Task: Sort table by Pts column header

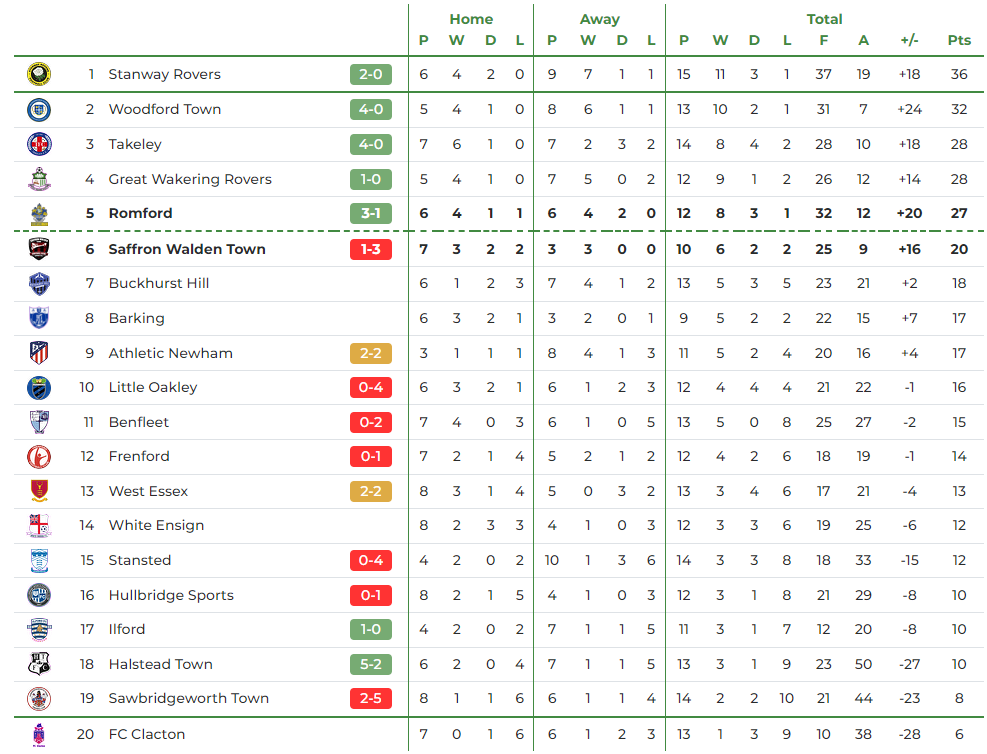Action: click(x=959, y=40)
